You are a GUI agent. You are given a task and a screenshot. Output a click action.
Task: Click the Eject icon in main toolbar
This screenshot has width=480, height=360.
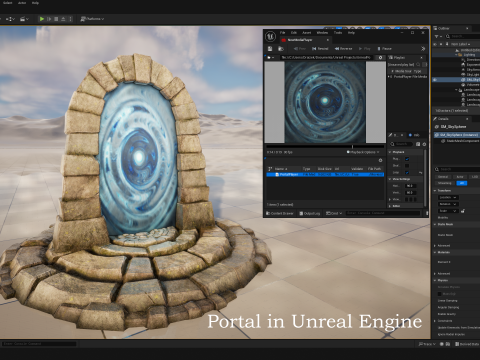pos(63,19)
